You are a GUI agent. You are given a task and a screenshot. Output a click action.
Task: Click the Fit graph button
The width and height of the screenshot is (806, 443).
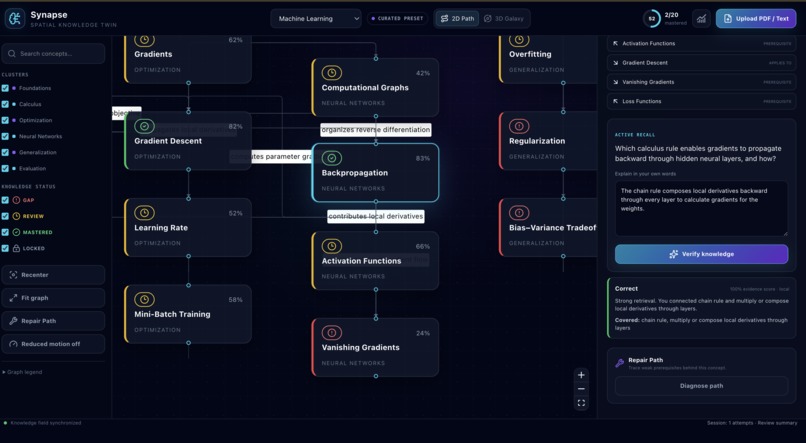(x=53, y=298)
